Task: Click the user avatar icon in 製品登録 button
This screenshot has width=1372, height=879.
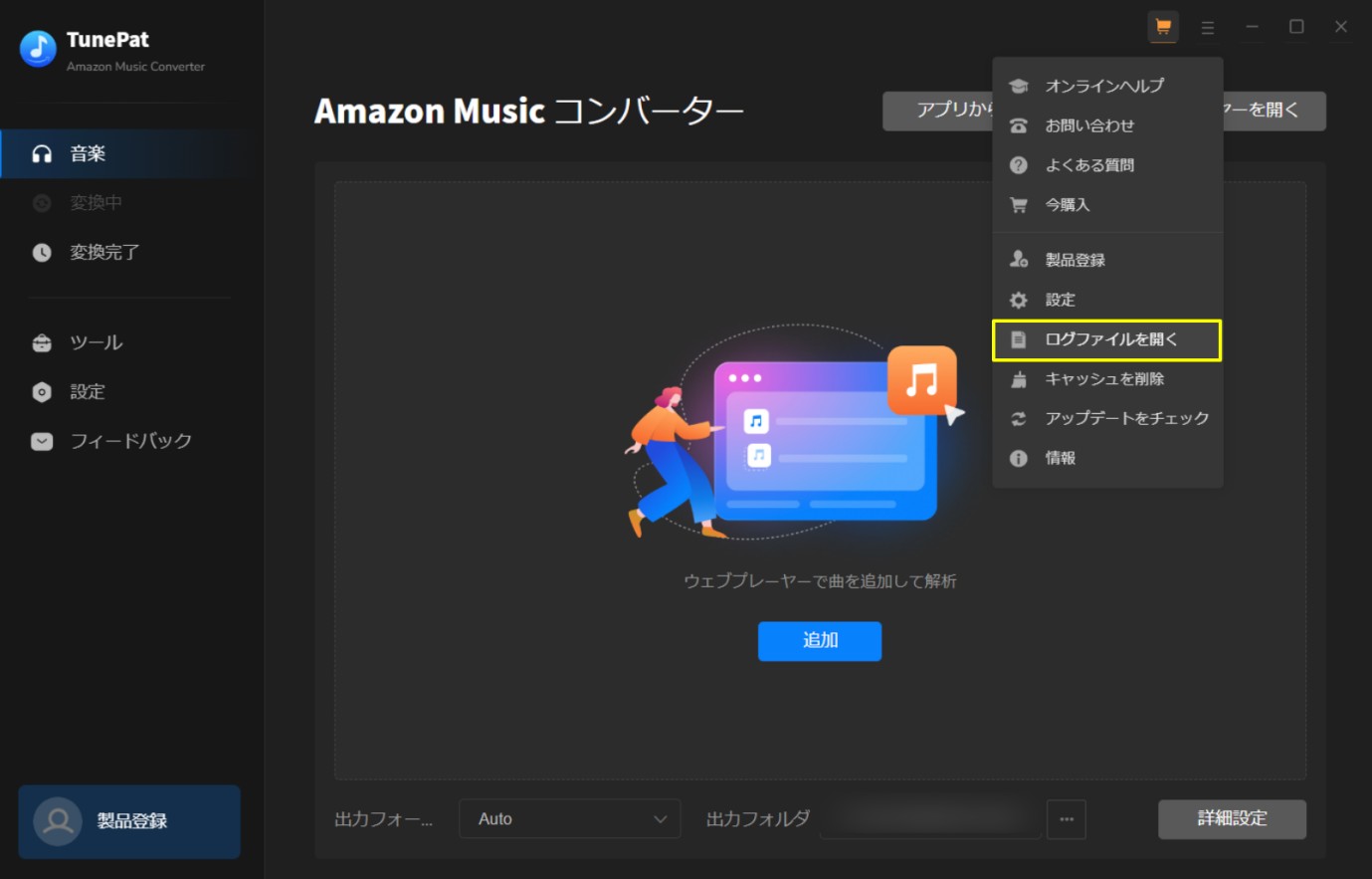Action: pos(58,821)
